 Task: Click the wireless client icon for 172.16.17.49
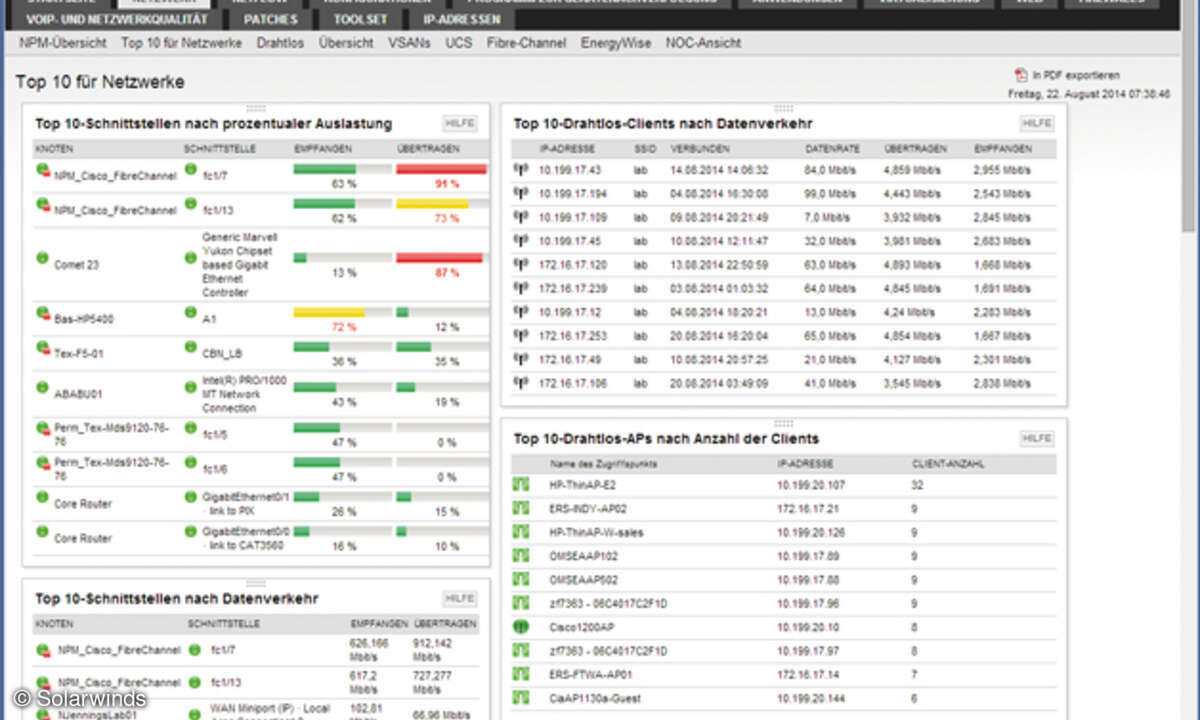[520, 358]
